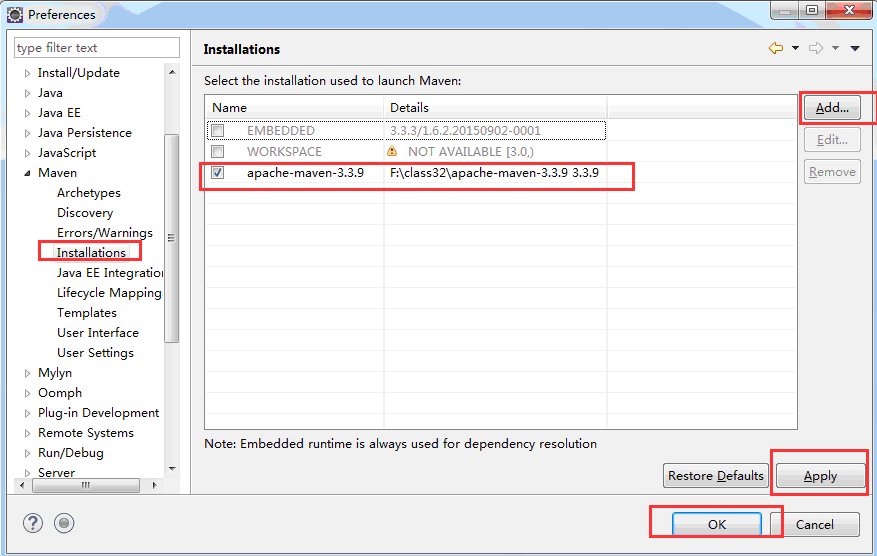
Task: Expand the Java tree node
Action: pos(27,93)
